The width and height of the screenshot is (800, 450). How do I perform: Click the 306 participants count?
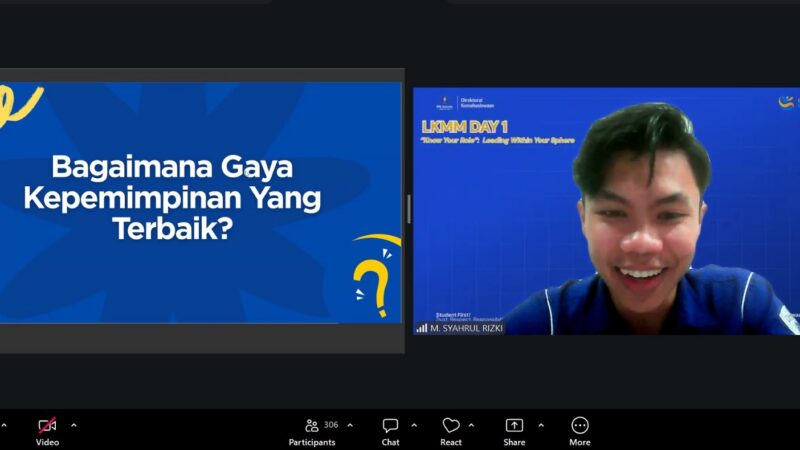tap(331, 424)
